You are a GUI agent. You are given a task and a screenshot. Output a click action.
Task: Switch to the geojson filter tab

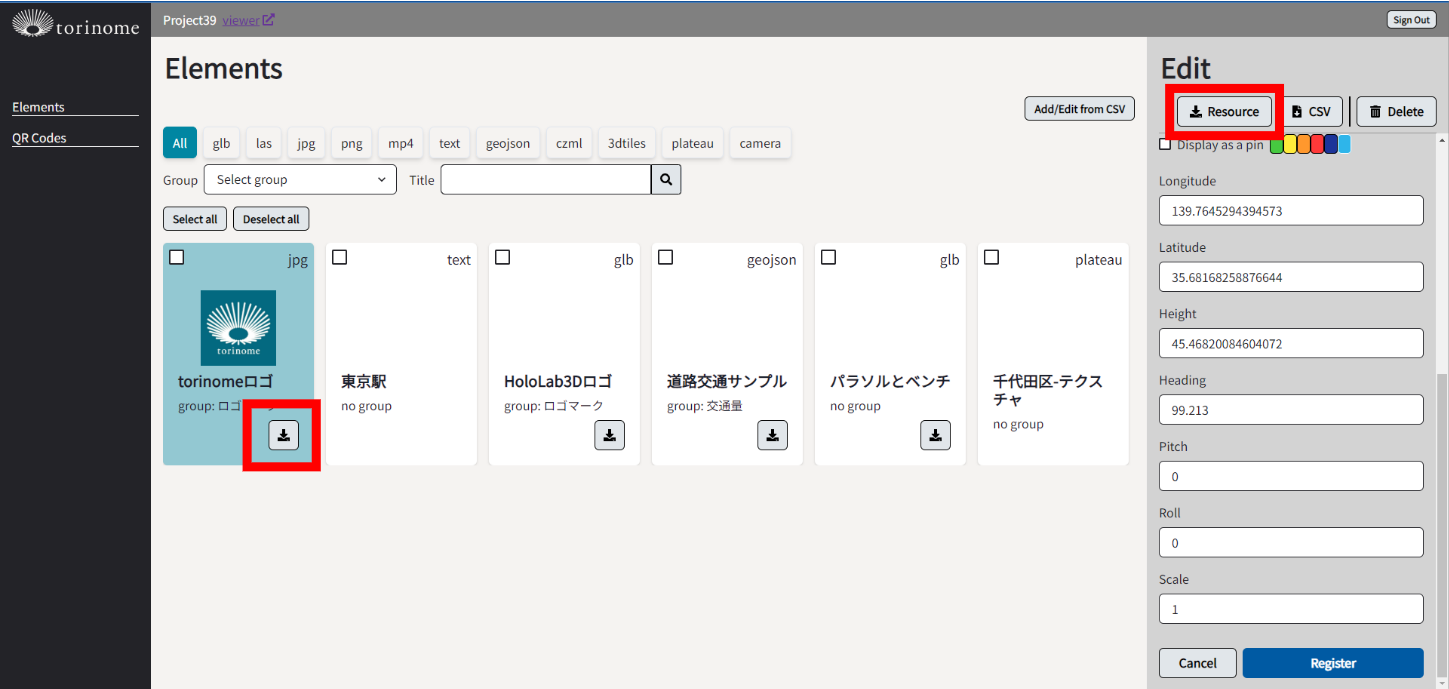508,143
